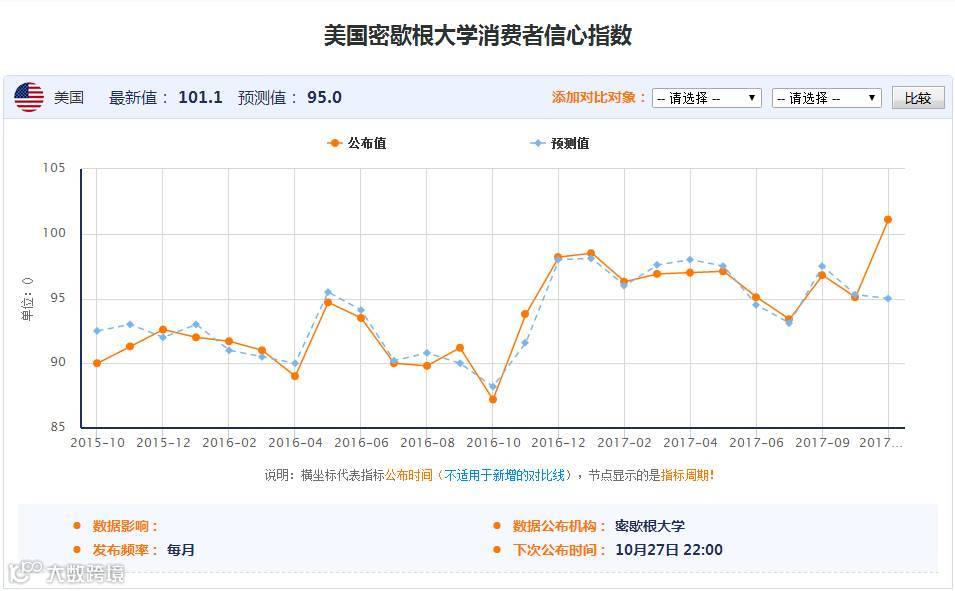955x591 pixels.
Task: Click the 数据公布机构 密歇根大学 entry
Action: [599, 526]
